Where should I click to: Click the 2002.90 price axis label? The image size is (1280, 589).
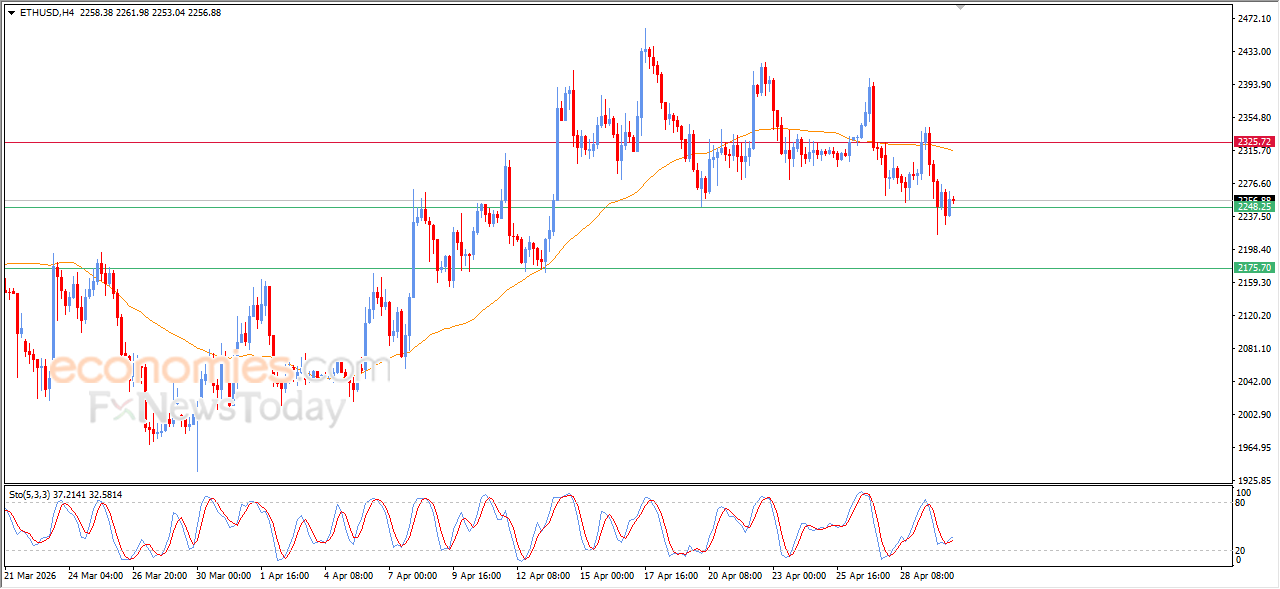(x=1254, y=415)
